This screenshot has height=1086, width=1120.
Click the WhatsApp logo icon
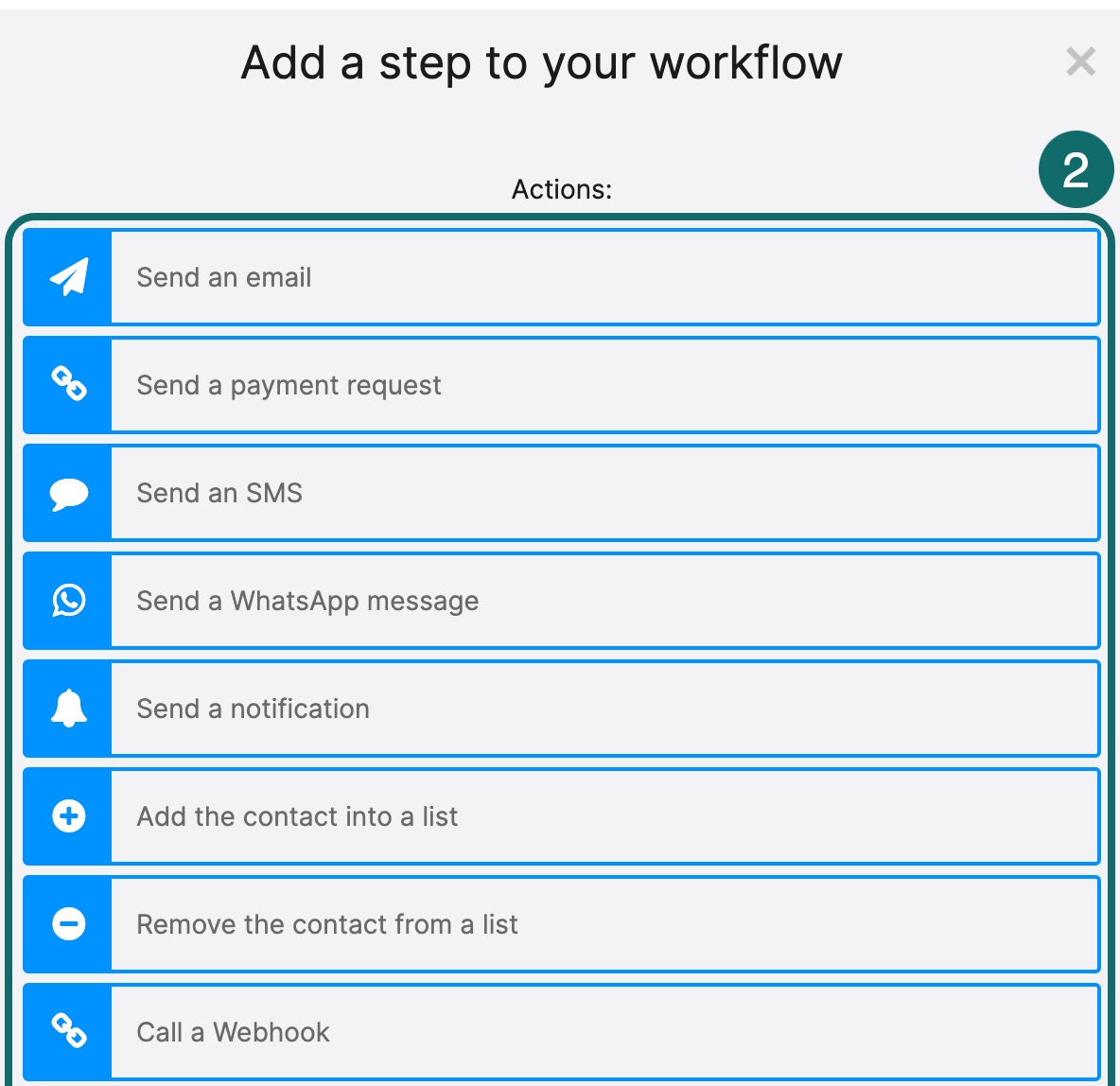(68, 601)
